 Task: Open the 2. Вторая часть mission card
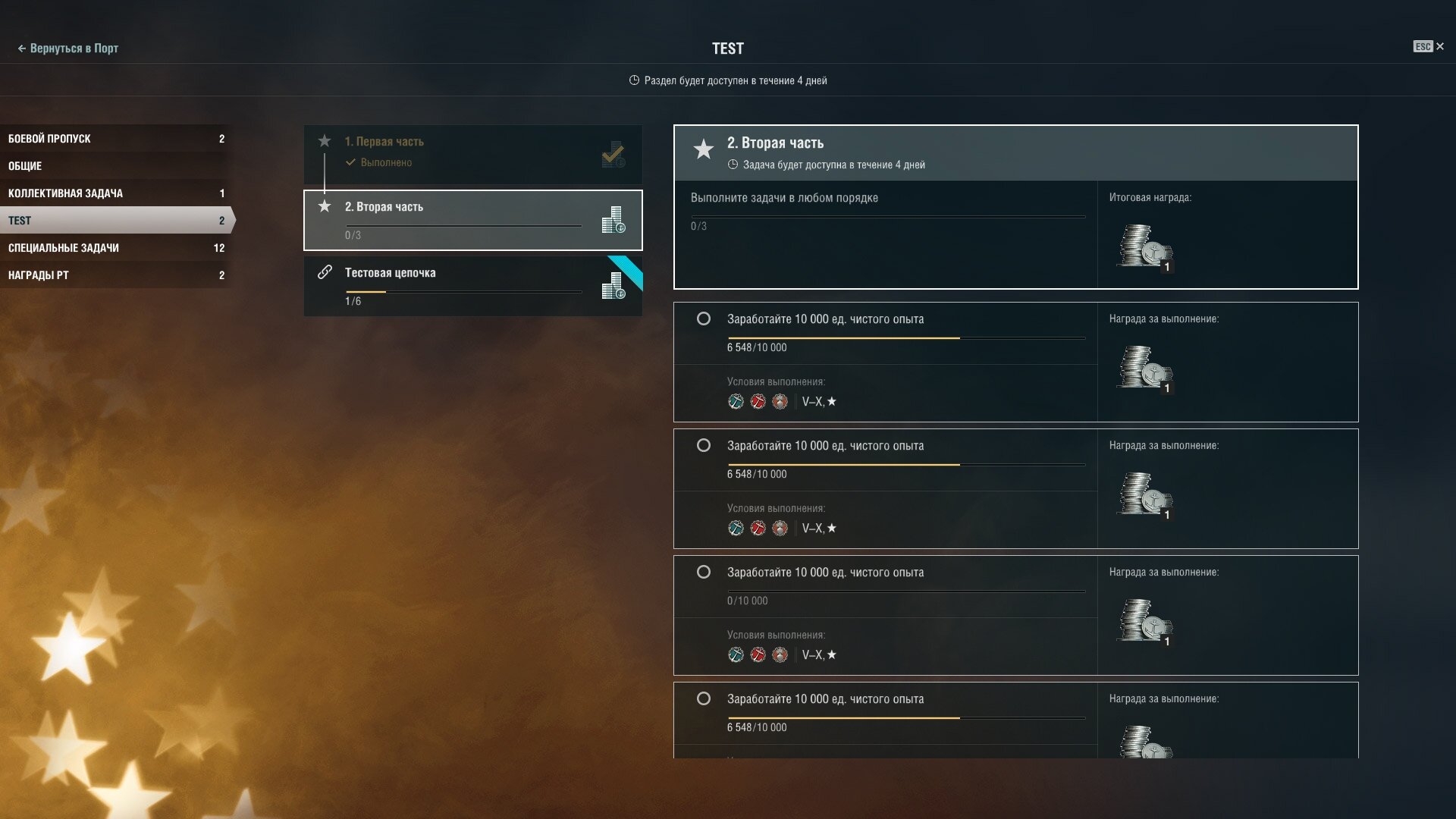point(473,220)
